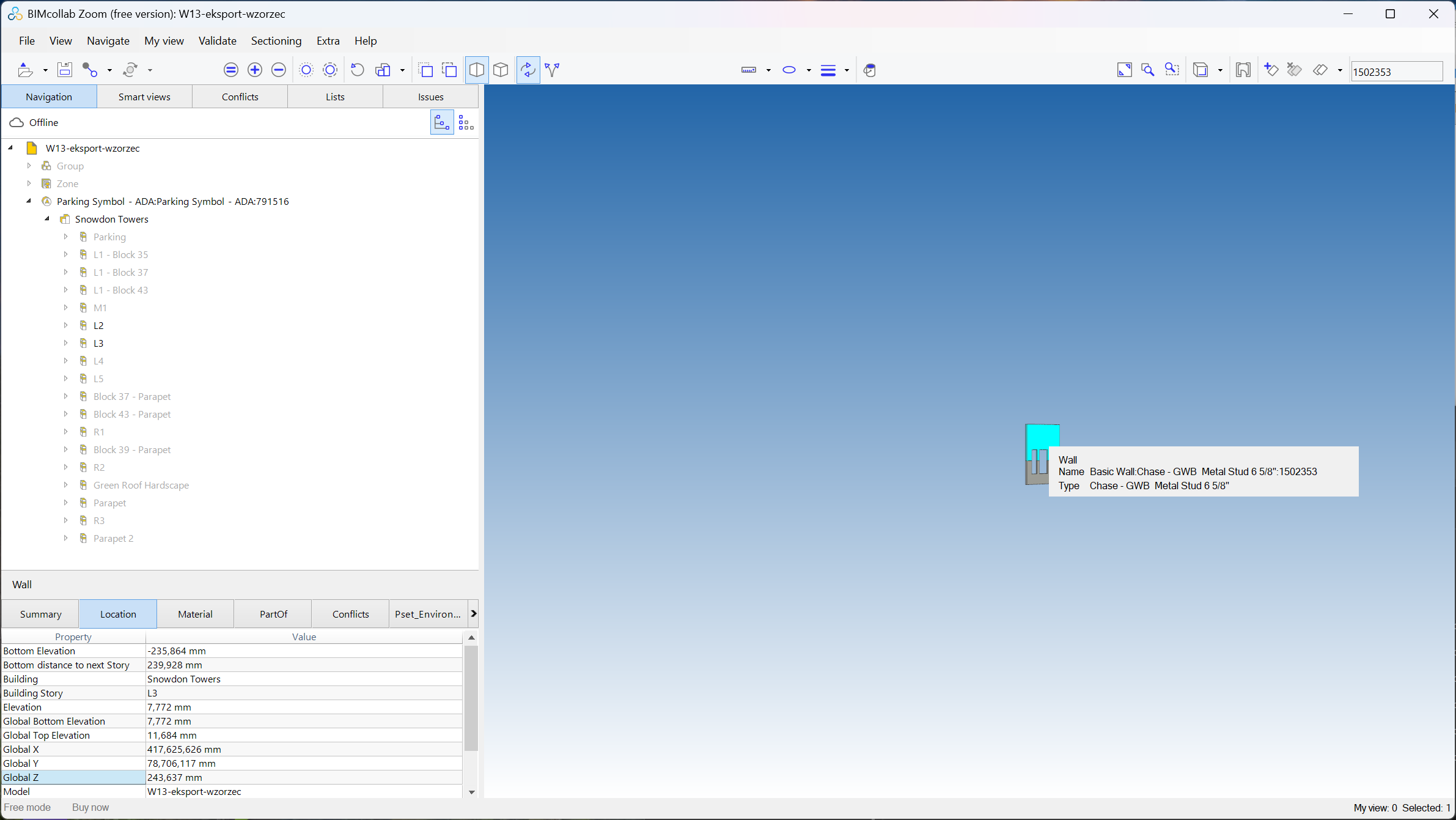The height and width of the screenshot is (820, 1456).
Task: Click the zoom extents arrows icon
Action: [x=1125, y=70]
